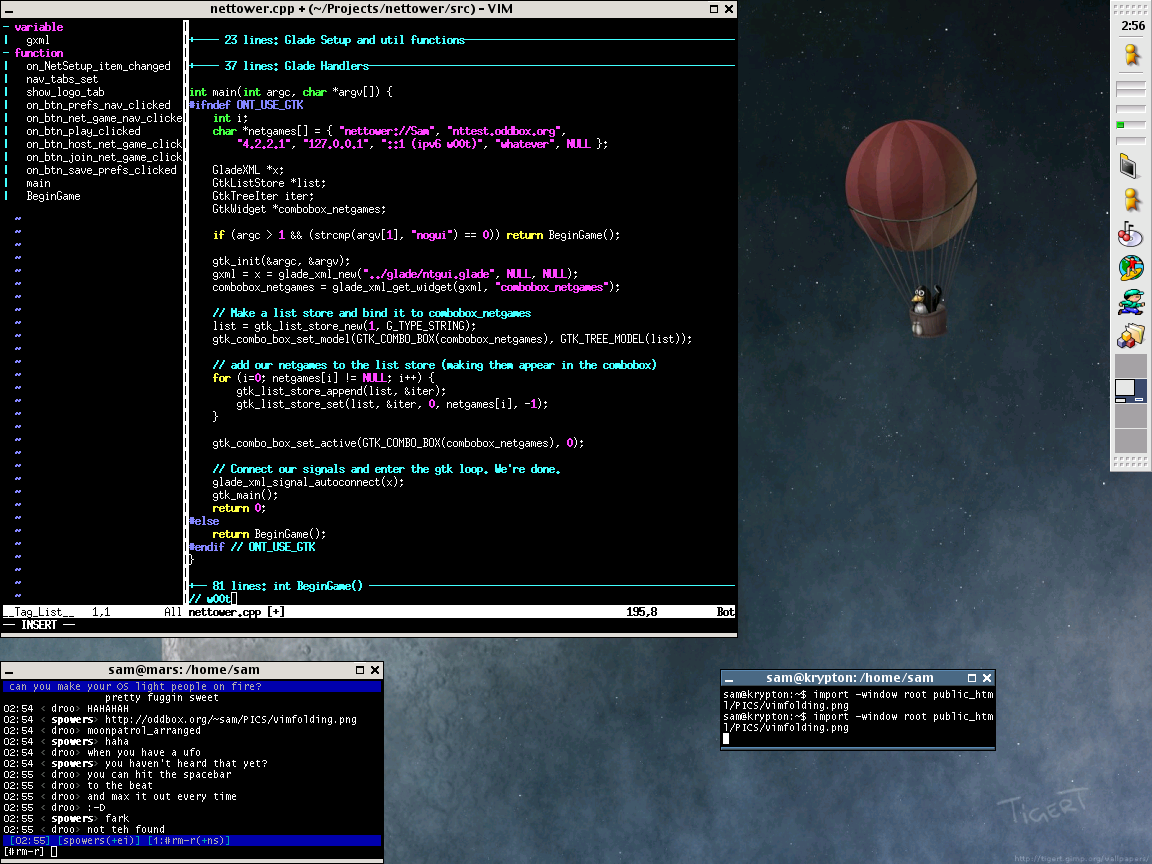
Task: Click the running green-cap character icon
Action: [1131, 301]
